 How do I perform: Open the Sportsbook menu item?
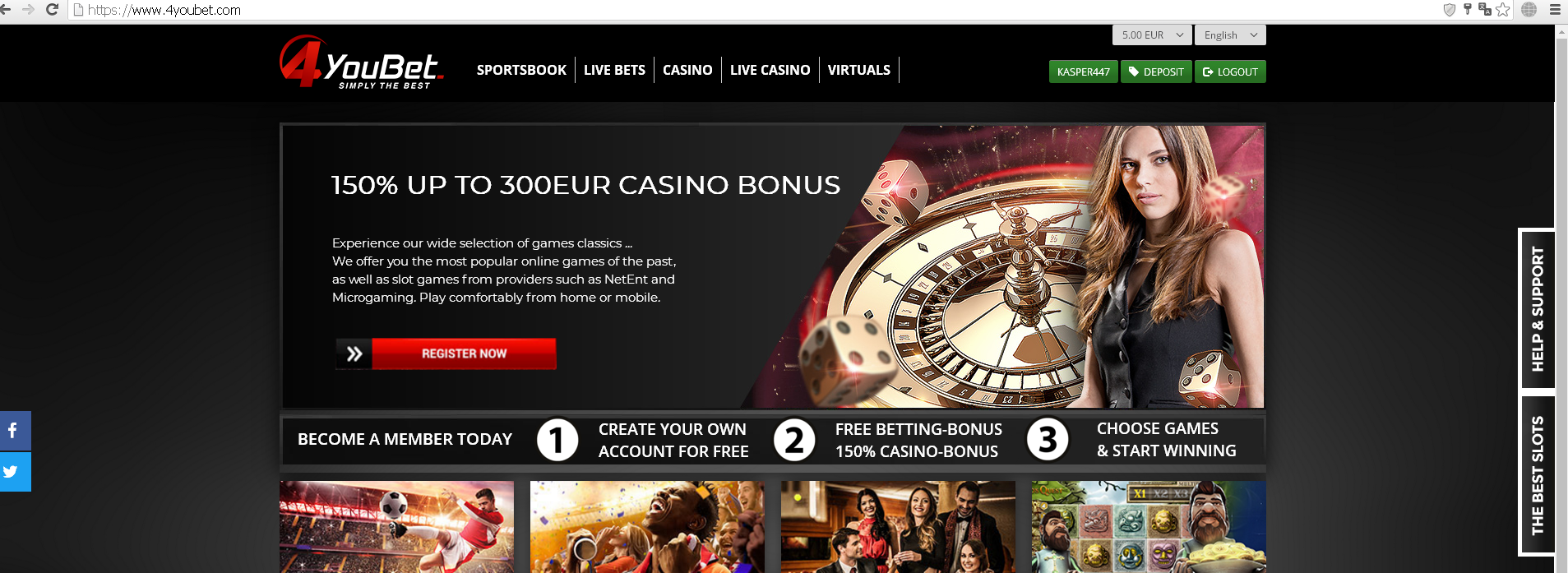point(521,70)
